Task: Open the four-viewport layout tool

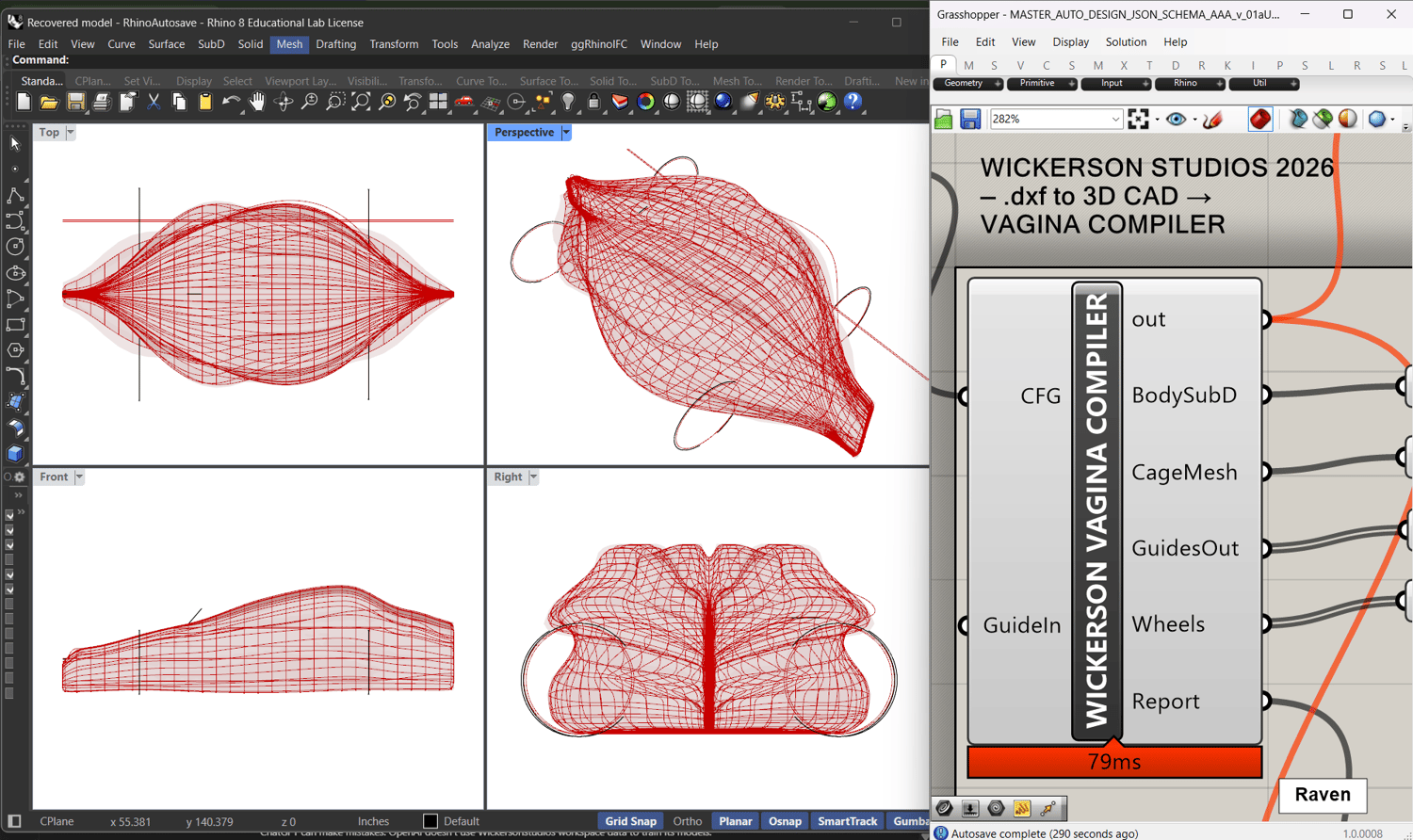Action: click(438, 102)
